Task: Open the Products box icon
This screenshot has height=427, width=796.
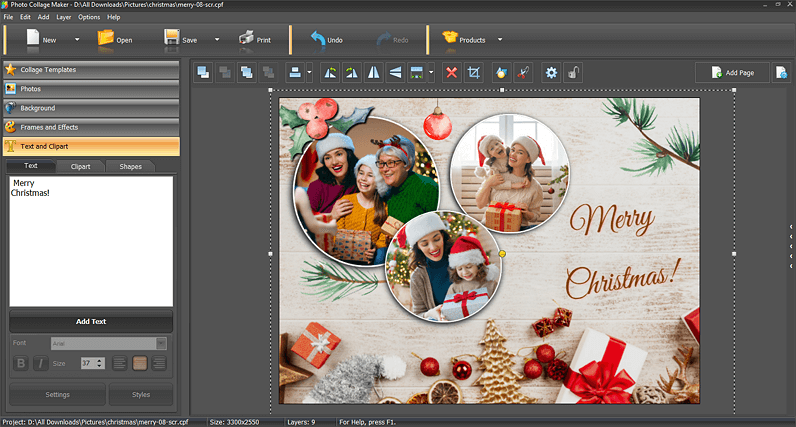Action: (x=450, y=37)
